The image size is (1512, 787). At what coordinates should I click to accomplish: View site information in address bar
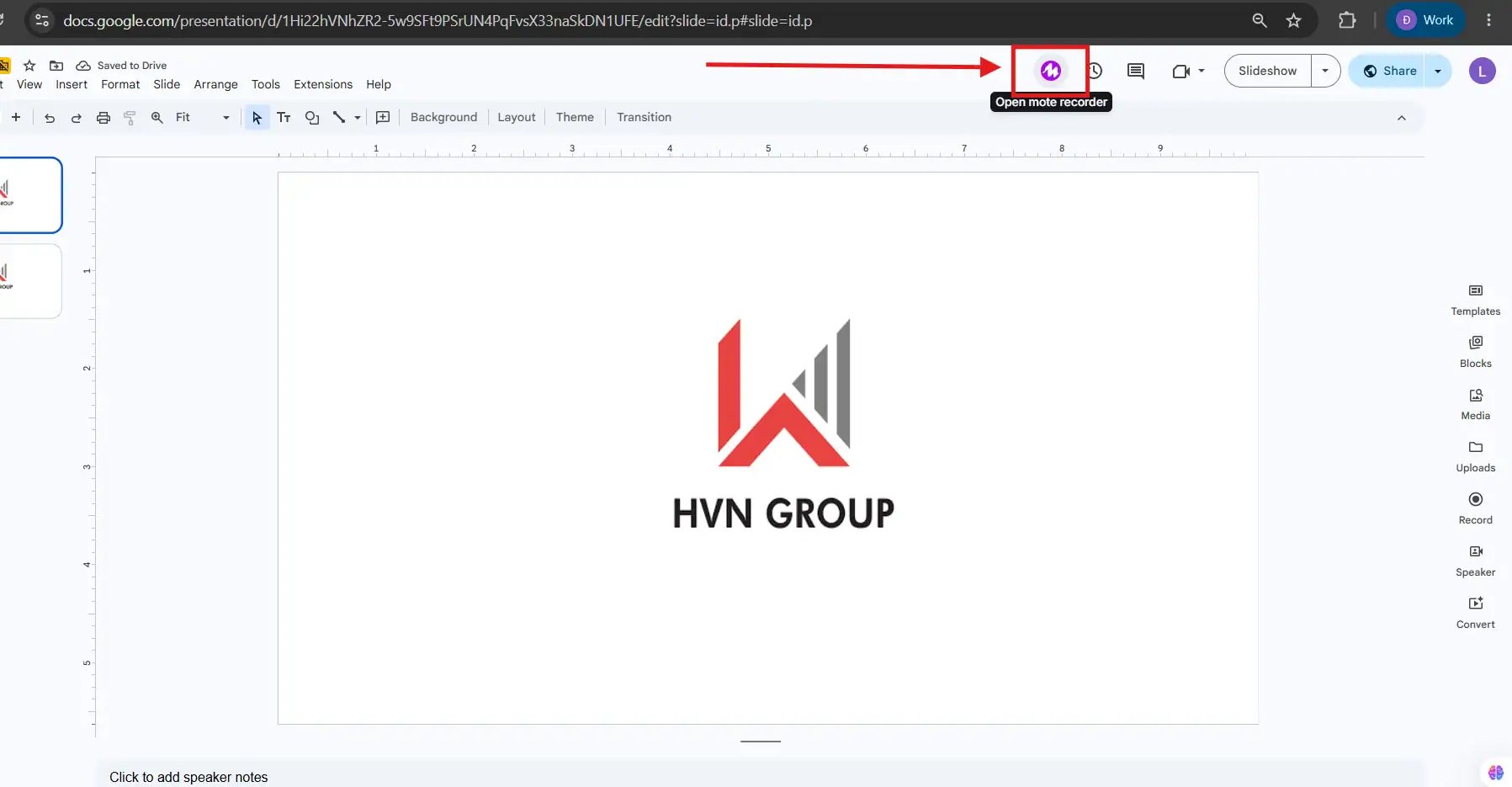[42, 20]
